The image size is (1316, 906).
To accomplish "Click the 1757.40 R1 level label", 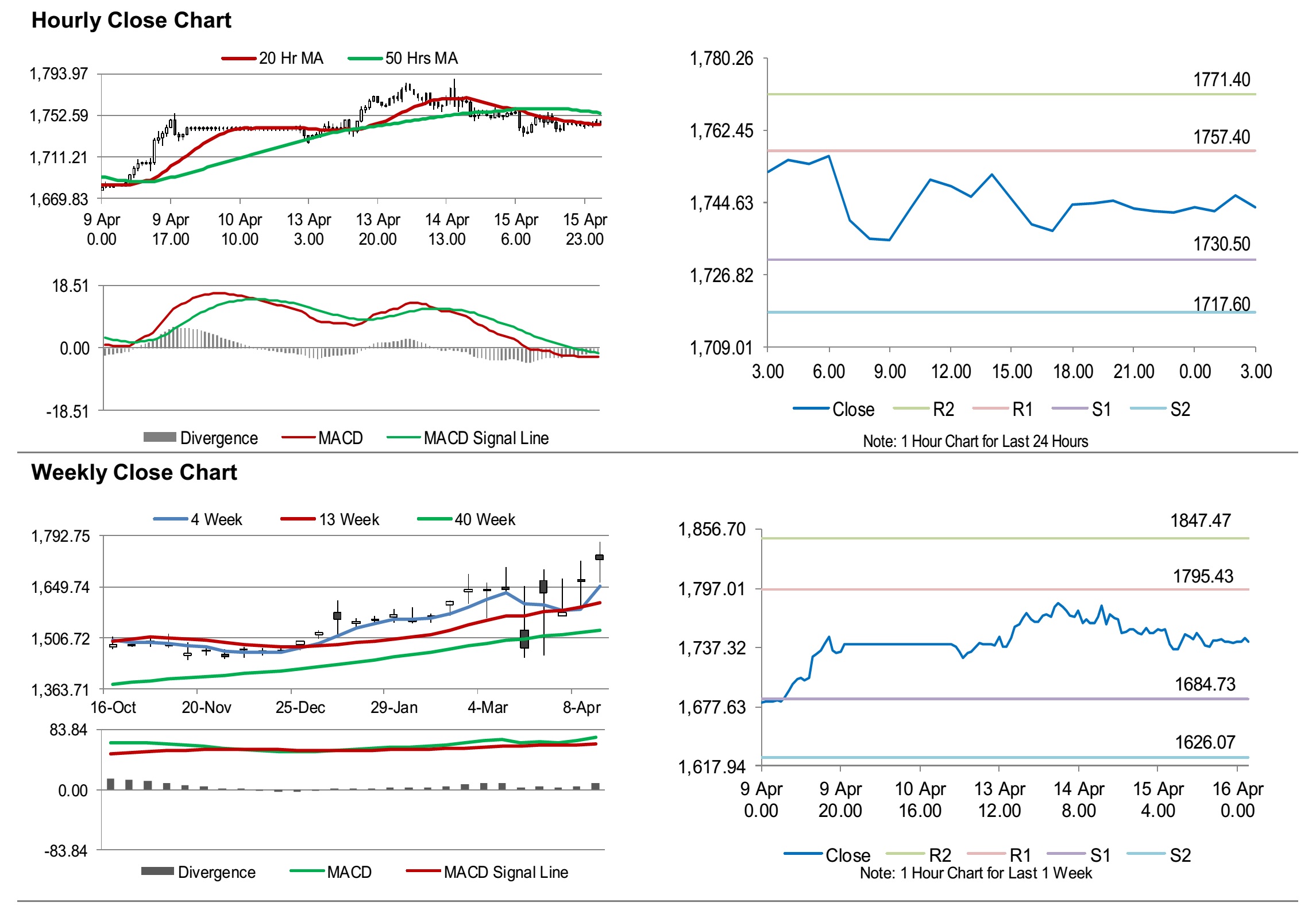I will tap(1221, 137).
